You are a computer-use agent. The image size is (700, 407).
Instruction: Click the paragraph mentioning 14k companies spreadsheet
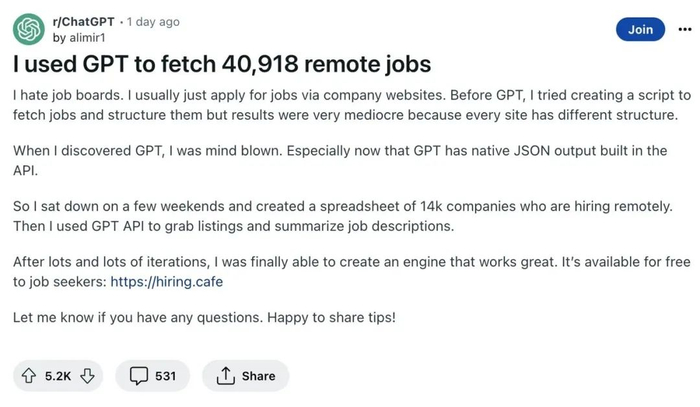[x=350, y=216]
